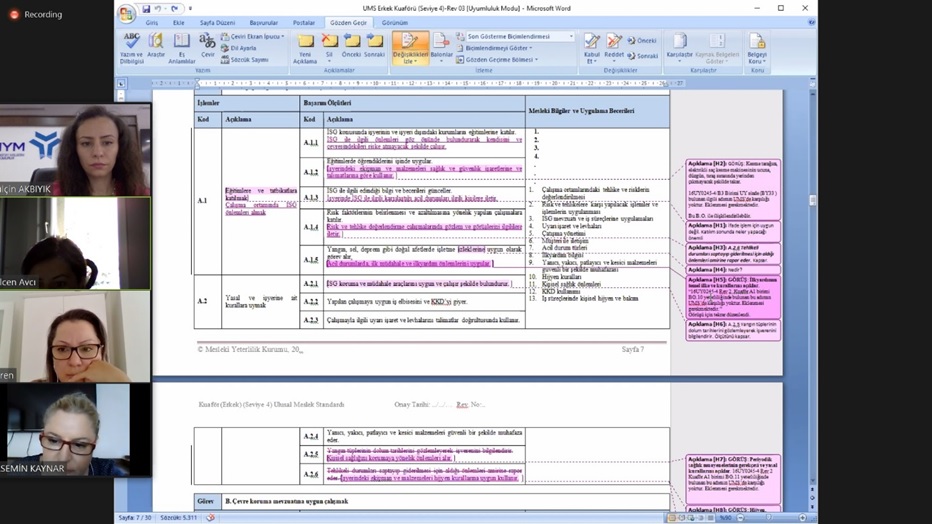Open the Araştır research tool
This screenshot has height=524, width=932.
click(x=156, y=45)
